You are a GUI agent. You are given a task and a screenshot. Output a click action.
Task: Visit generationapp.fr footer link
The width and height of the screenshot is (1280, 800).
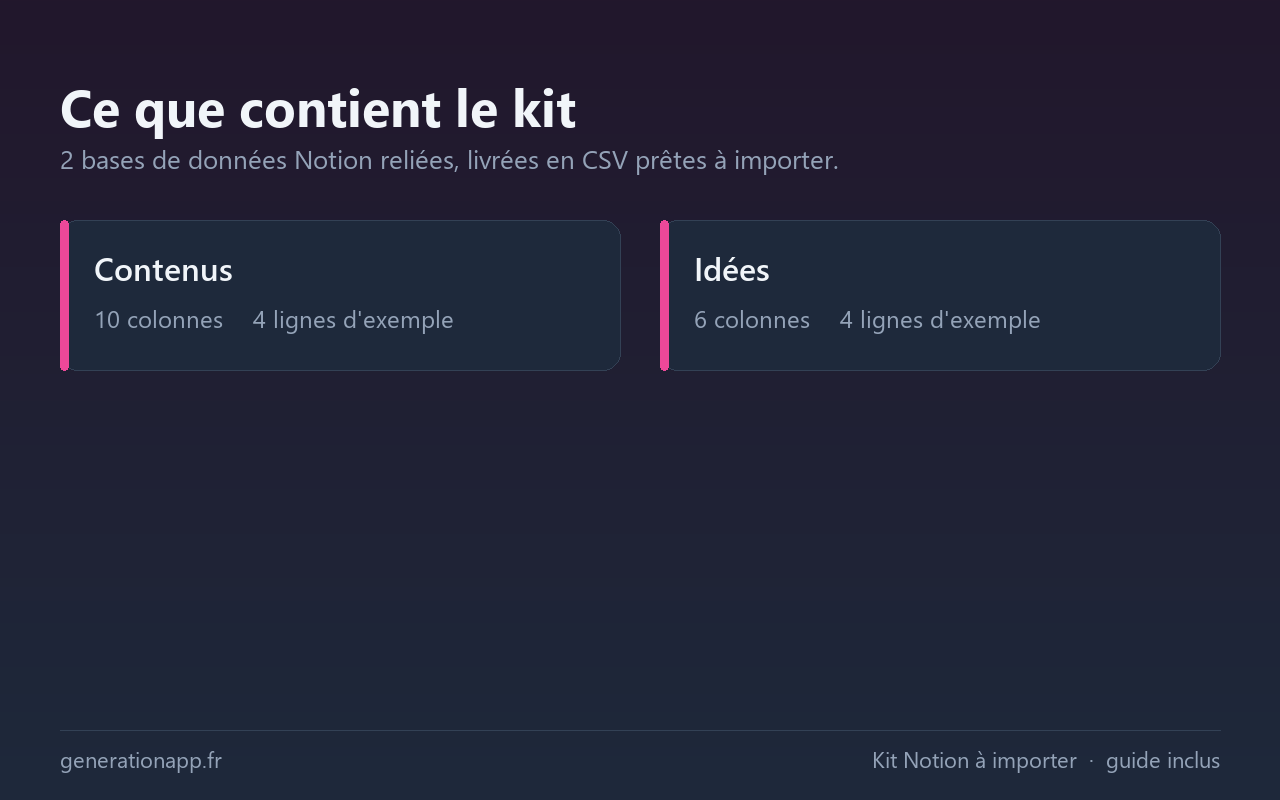141,761
